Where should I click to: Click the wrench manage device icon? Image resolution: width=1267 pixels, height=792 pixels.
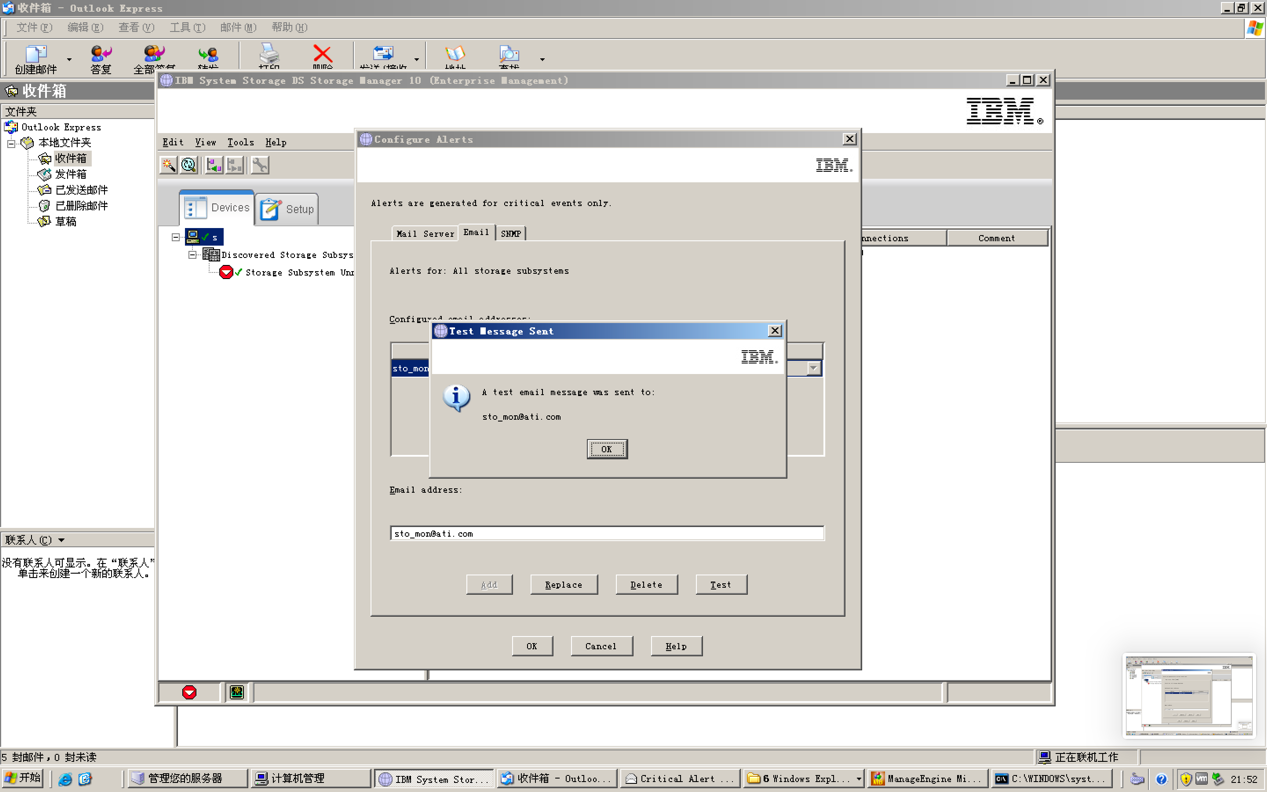[x=260, y=165]
